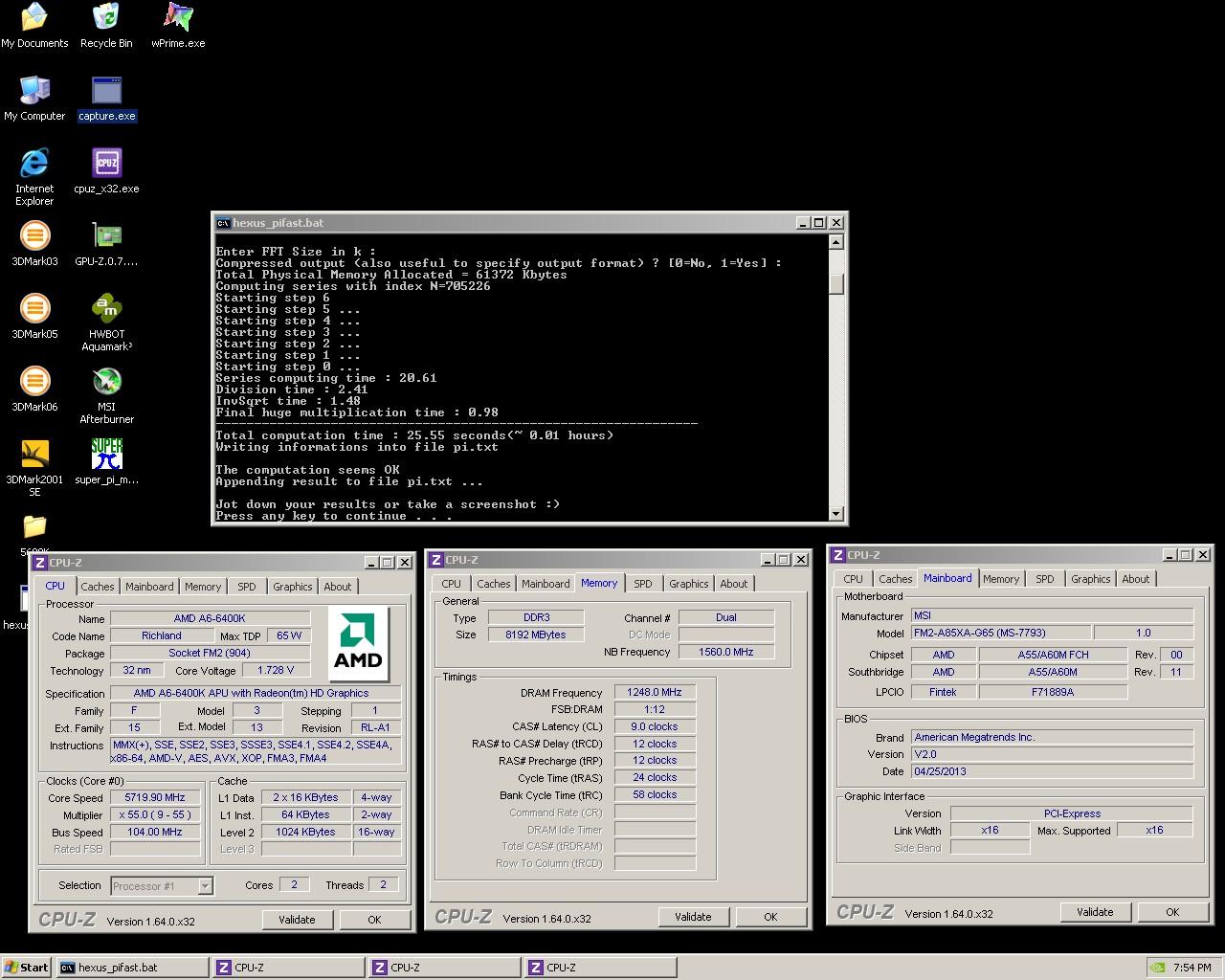Click the Model FM2-A85XA-G65 field
This screenshot has height=980, width=1225.
pos(1000,633)
